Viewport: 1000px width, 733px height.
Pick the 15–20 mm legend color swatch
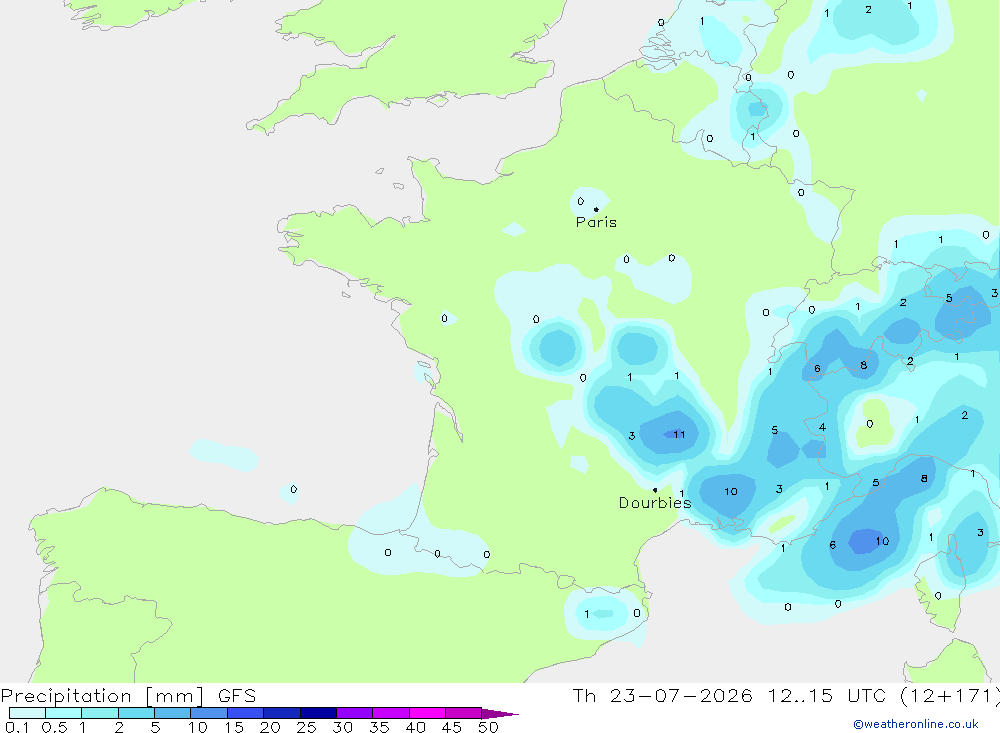pos(245,713)
